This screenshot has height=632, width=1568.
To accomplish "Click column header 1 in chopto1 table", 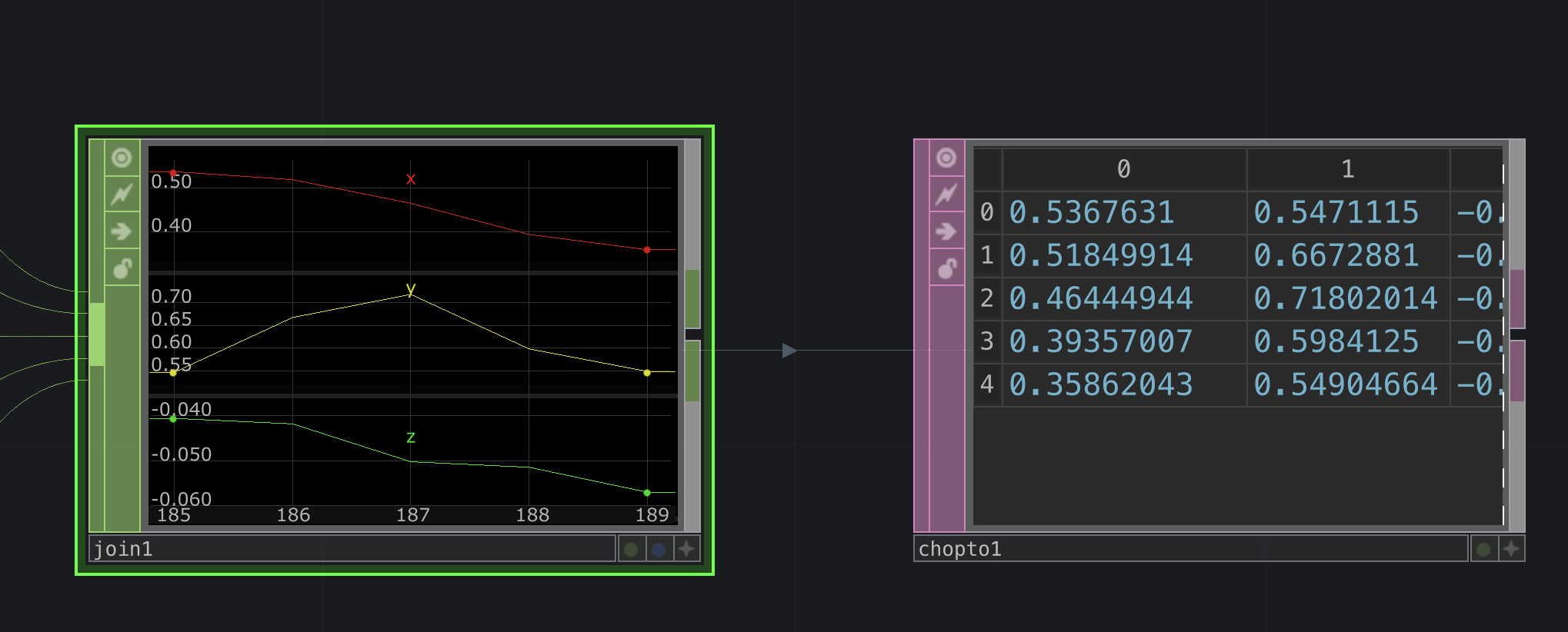I will pos(1348,169).
